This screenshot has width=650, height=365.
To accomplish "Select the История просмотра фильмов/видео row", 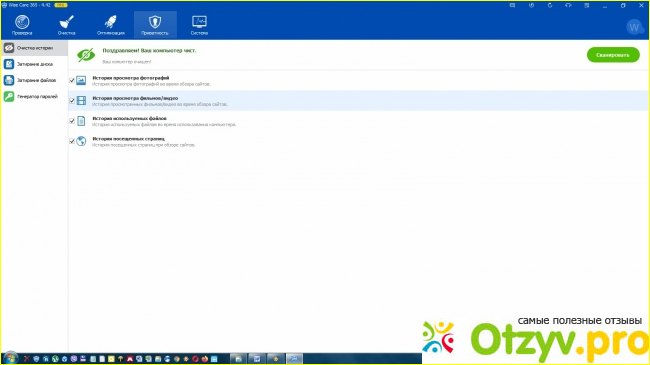I will click(359, 101).
